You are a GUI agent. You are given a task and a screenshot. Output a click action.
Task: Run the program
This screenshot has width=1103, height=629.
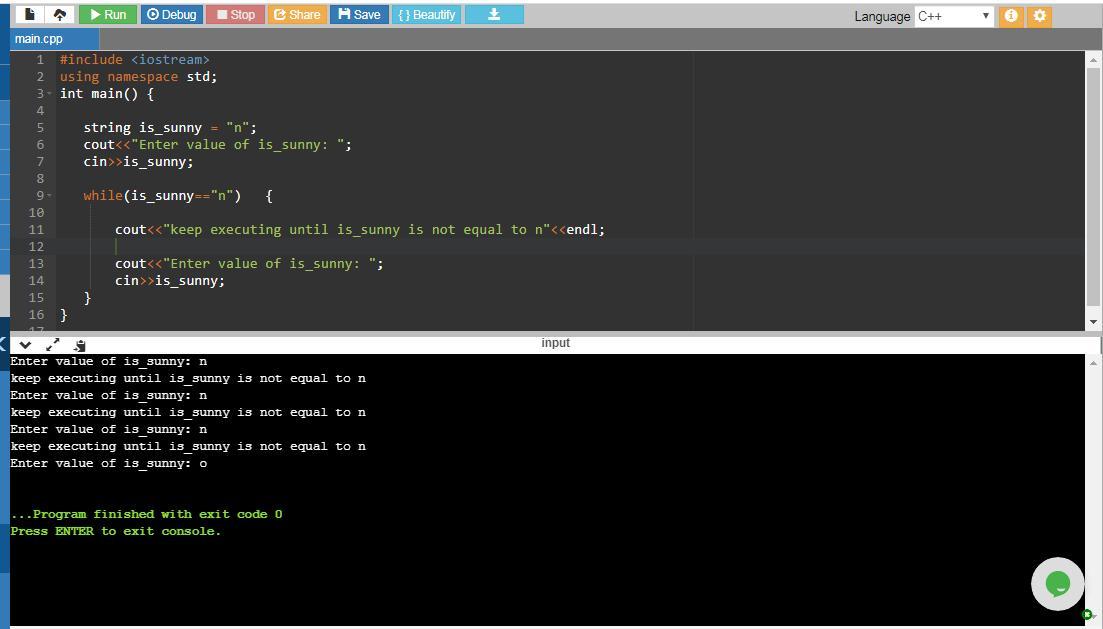(107, 15)
